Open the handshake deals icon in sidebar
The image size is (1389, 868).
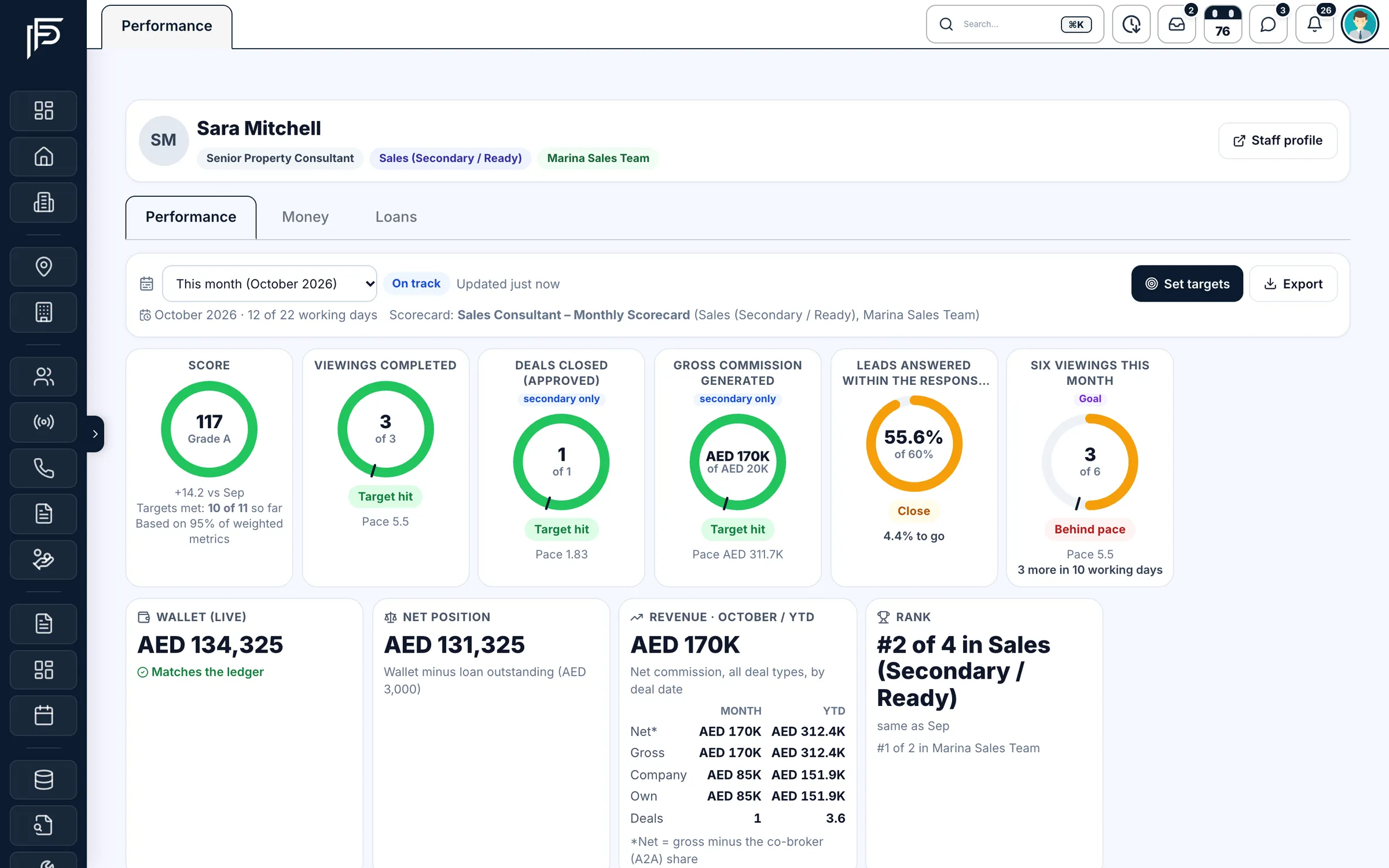coord(43,560)
